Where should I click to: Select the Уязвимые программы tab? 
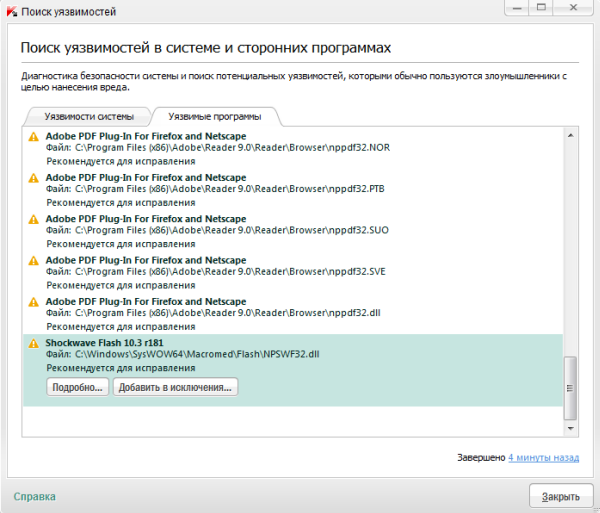(215, 116)
